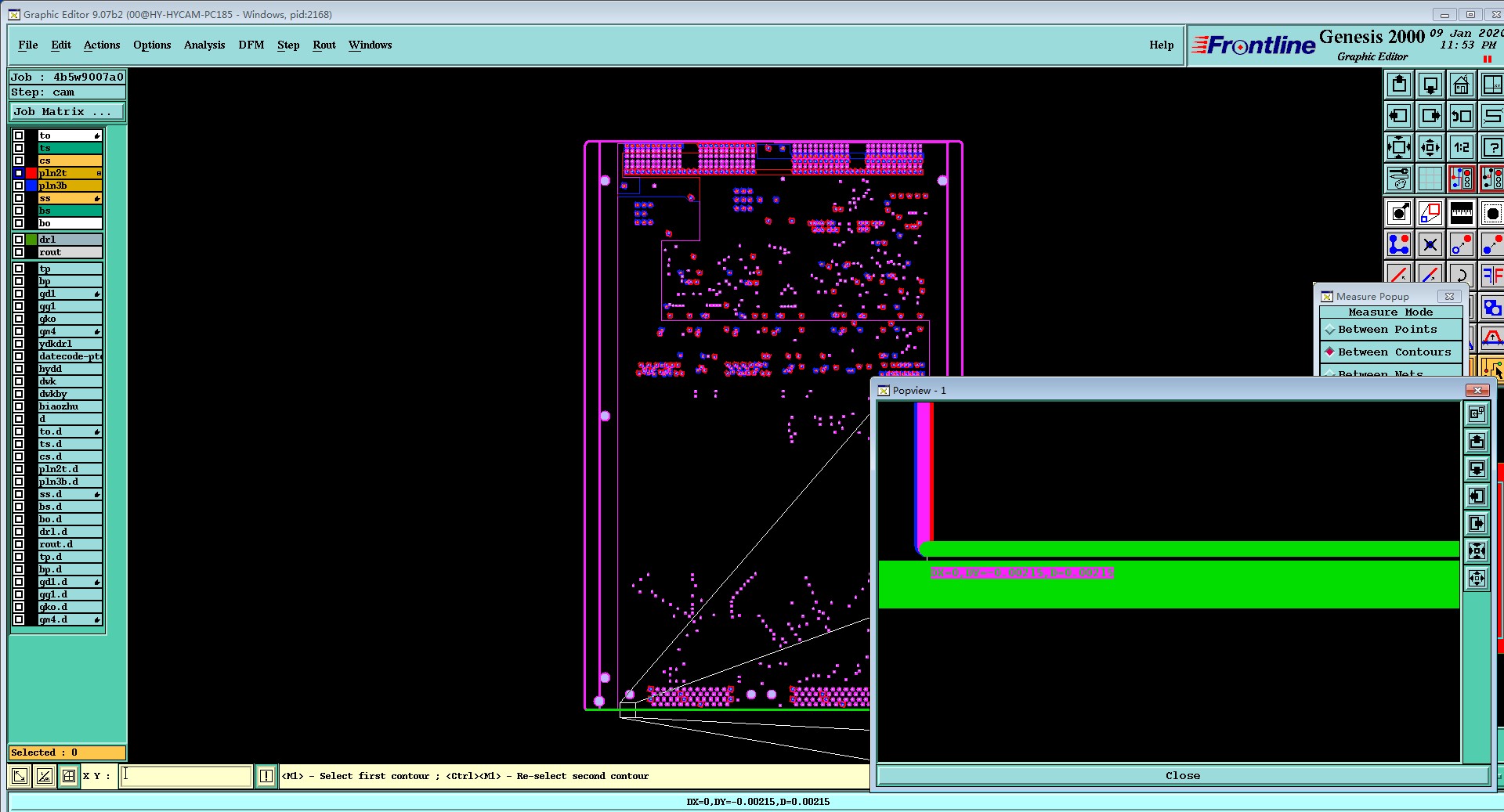1504x812 pixels.
Task: Open the Help menu
Action: 1162,45
